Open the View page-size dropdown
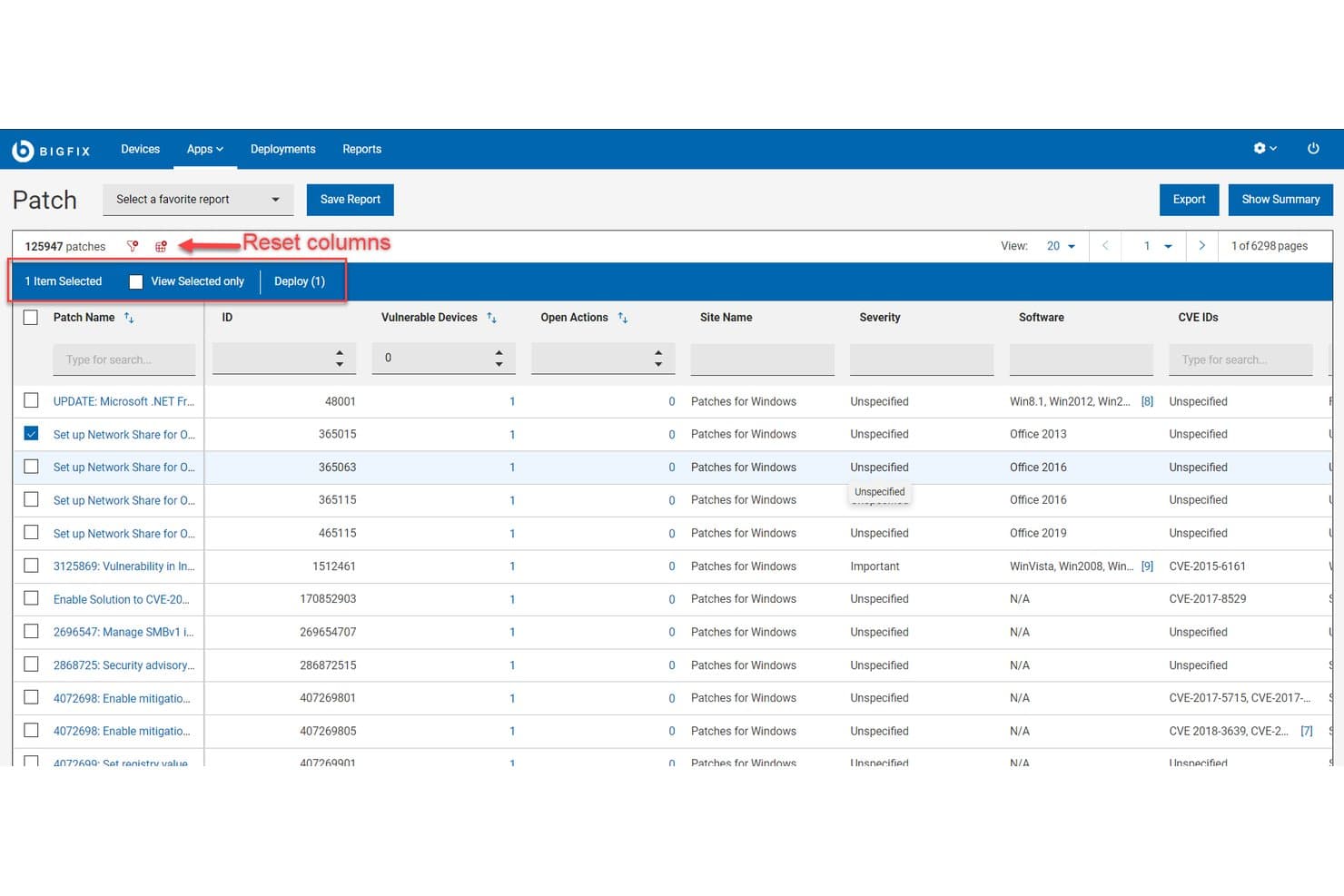The height and width of the screenshot is (896, 1344). point(1061,246)
